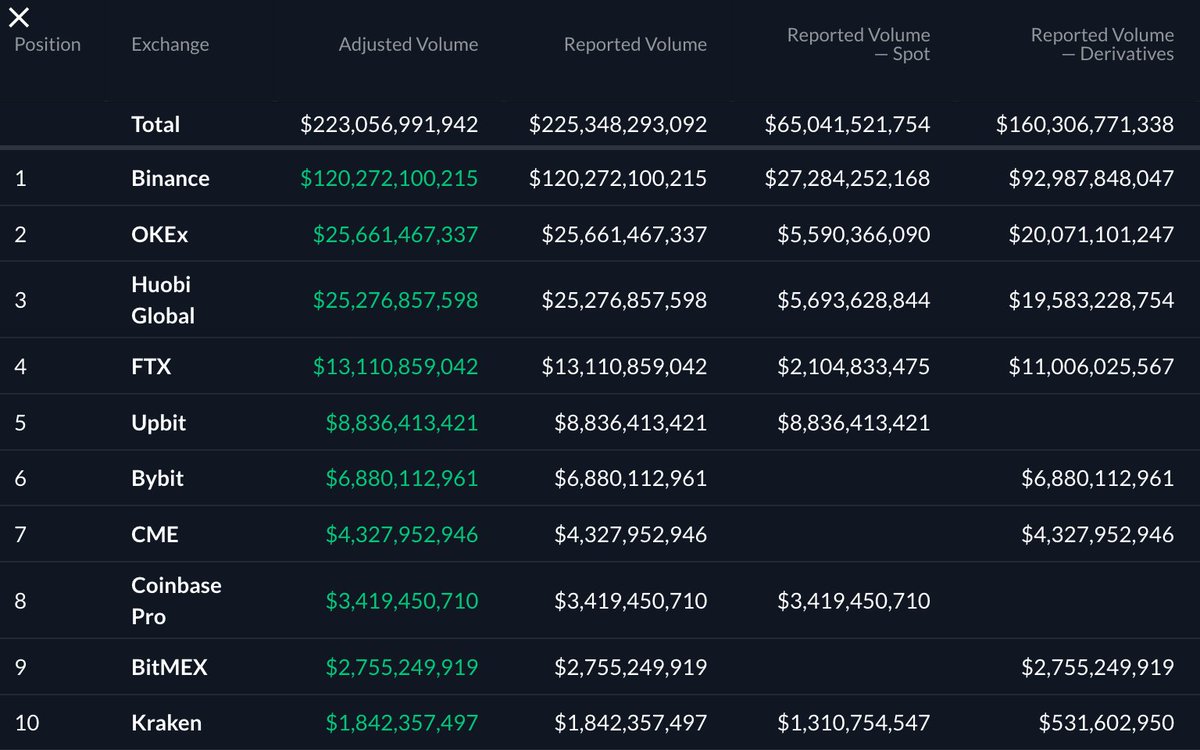The height and width of the screenshot is (750, 1200).
Task: Select position number 10 for Kraken
Action: (26, 723)
